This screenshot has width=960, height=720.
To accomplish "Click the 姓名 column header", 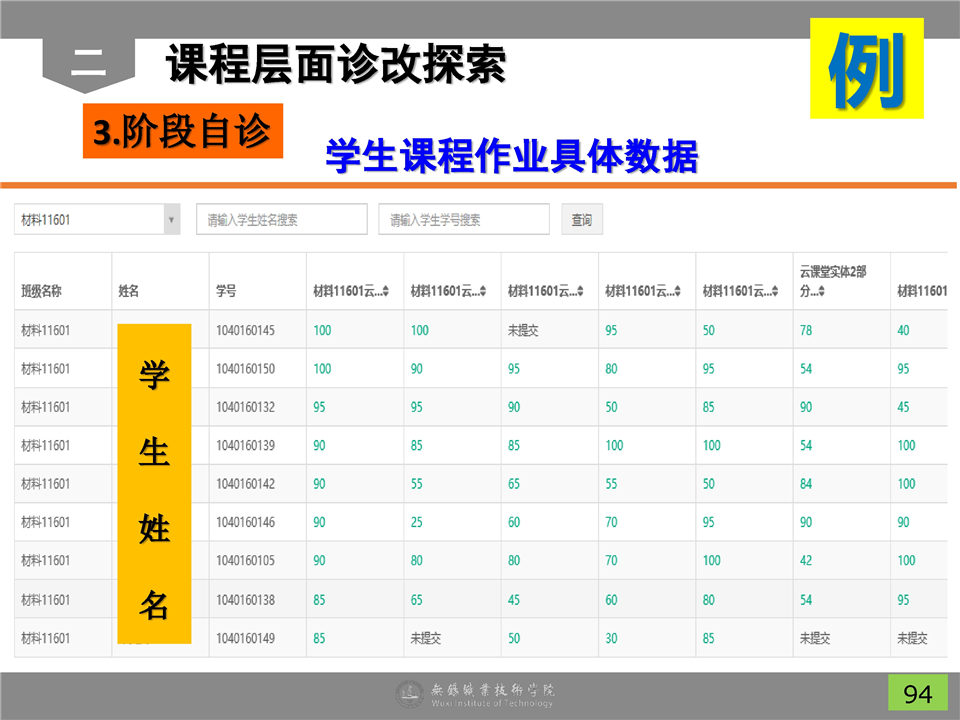I will point(129,292).
